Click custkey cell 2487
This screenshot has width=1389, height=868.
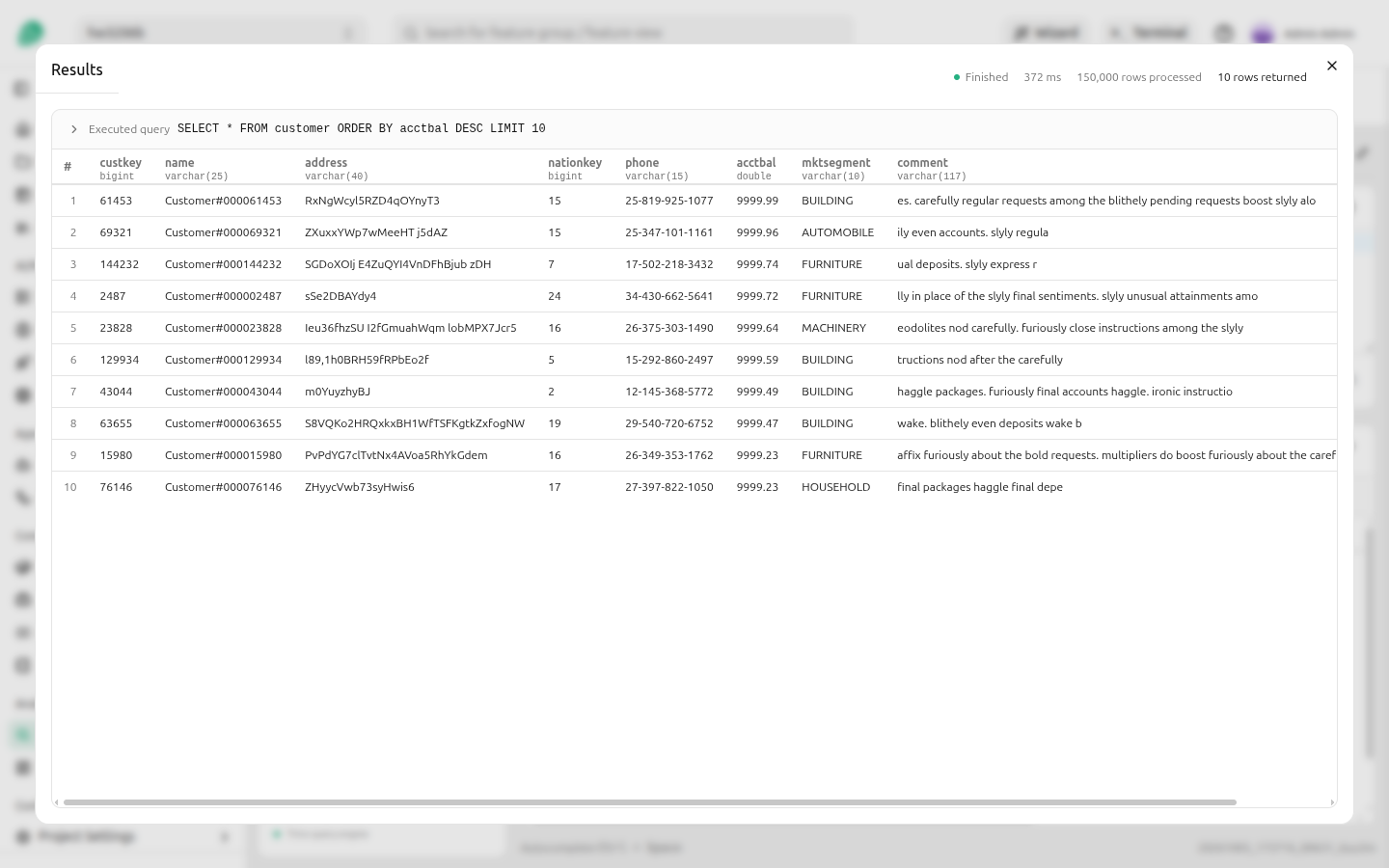click(113, 296)
